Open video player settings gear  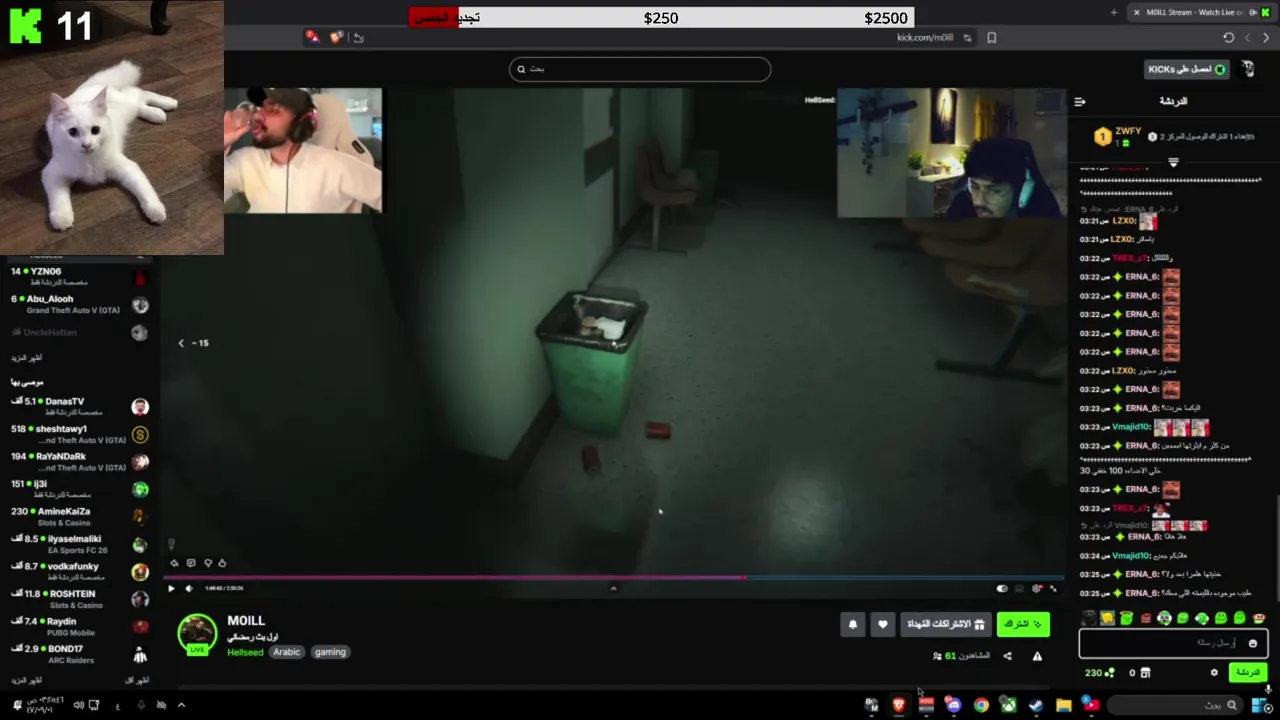point(1037,589)
